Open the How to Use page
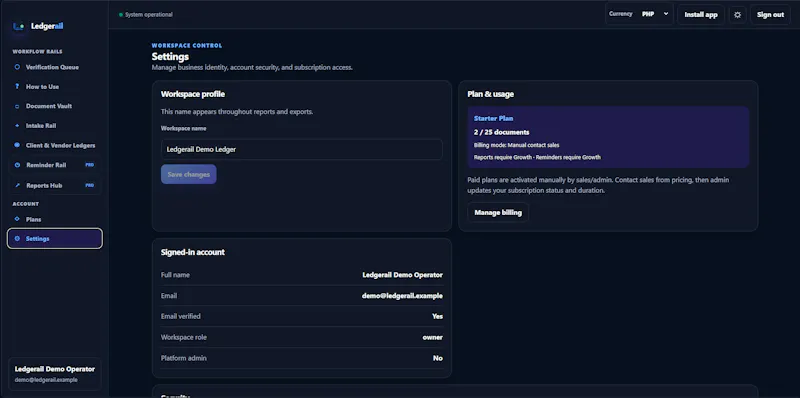Viewport: 800px width, 398px height. 55,87
